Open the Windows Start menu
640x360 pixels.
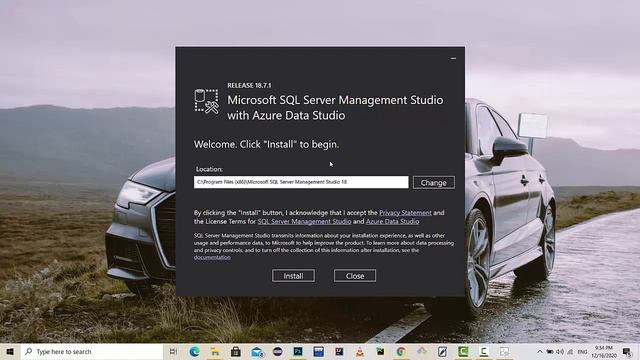[10, 351]
